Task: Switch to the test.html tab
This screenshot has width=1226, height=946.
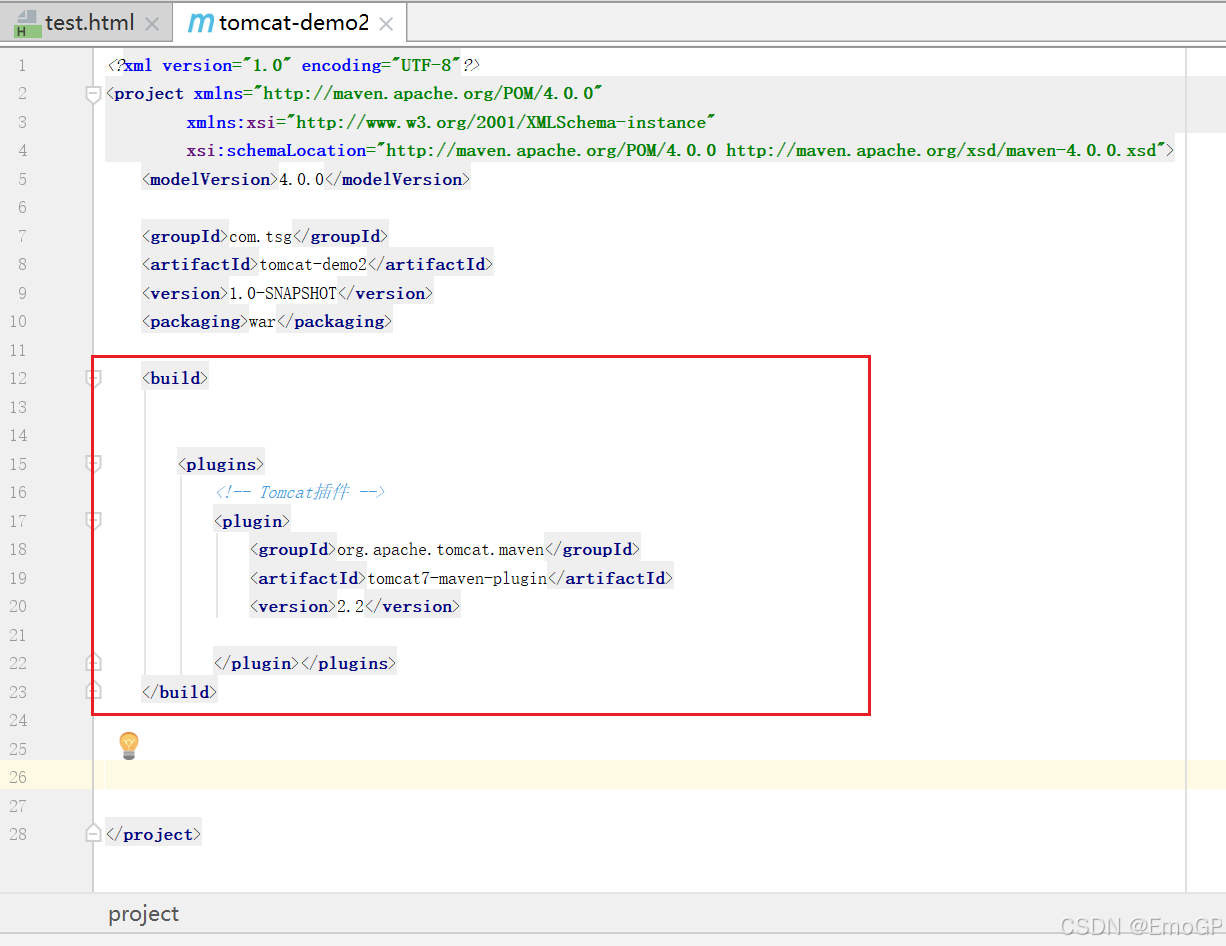Action: [88, 22]
